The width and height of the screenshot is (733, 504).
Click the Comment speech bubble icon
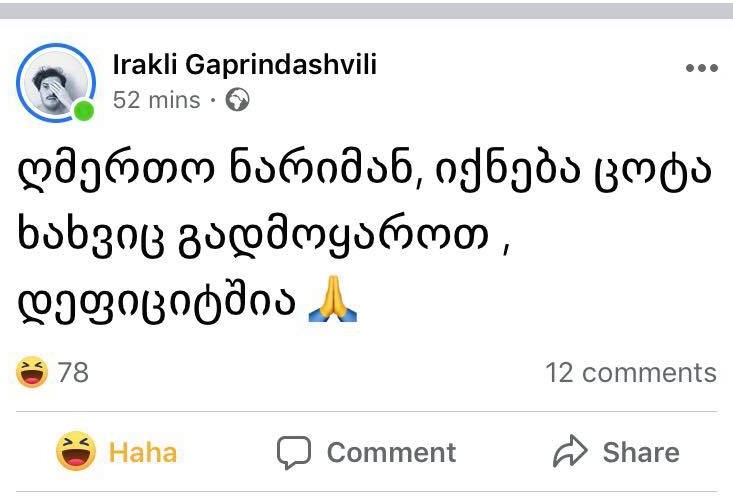click(294, 453)
